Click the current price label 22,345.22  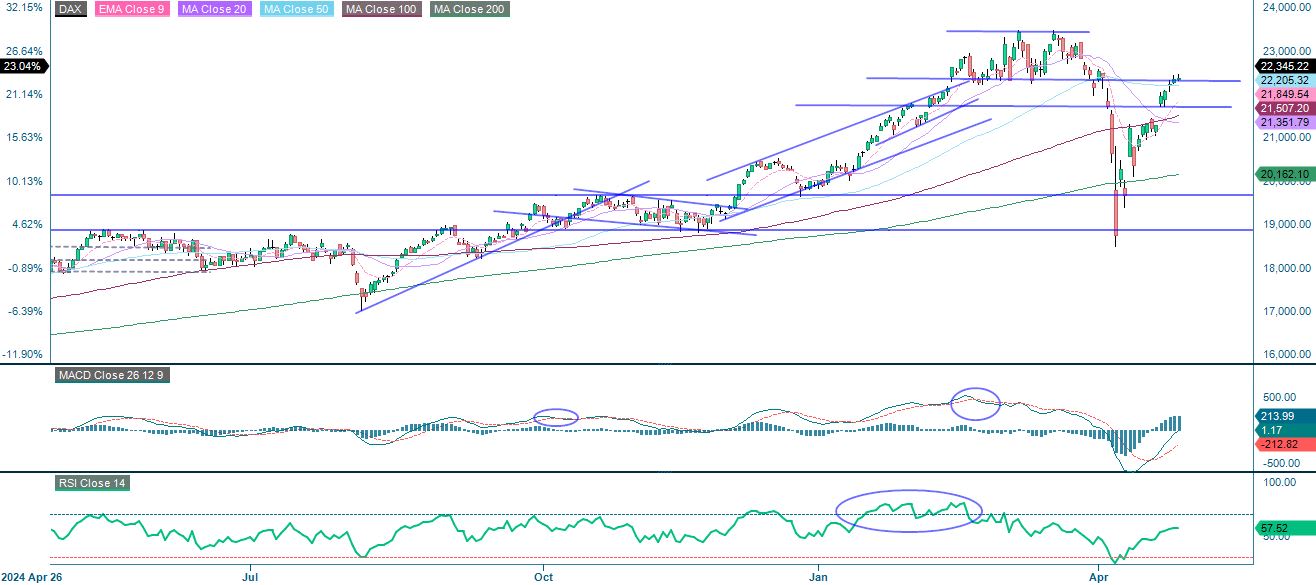1283,65
